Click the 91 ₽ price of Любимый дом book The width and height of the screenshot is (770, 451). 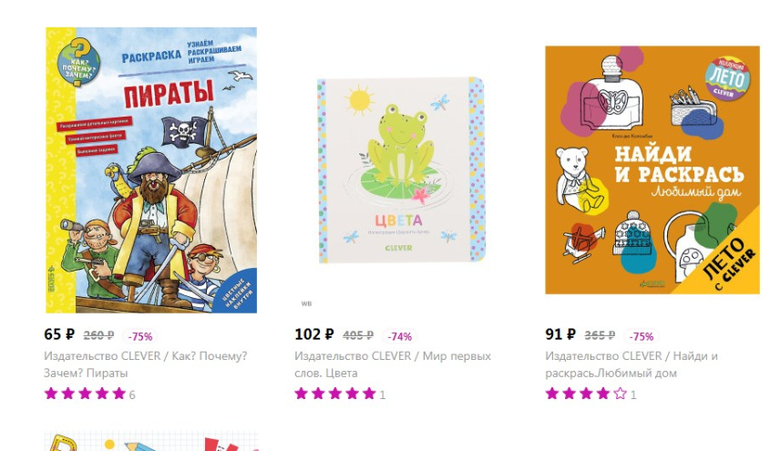tap(560, 335)
